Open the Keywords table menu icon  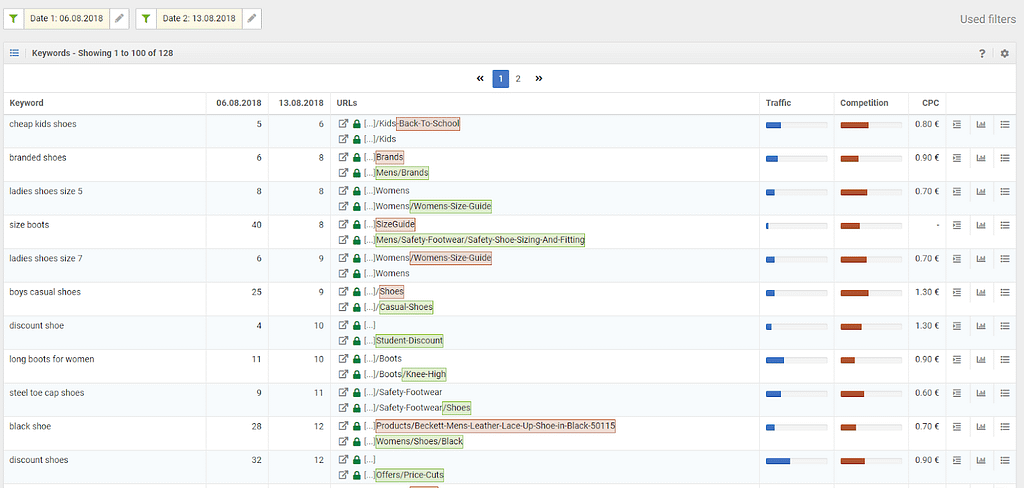coord(15,53)
